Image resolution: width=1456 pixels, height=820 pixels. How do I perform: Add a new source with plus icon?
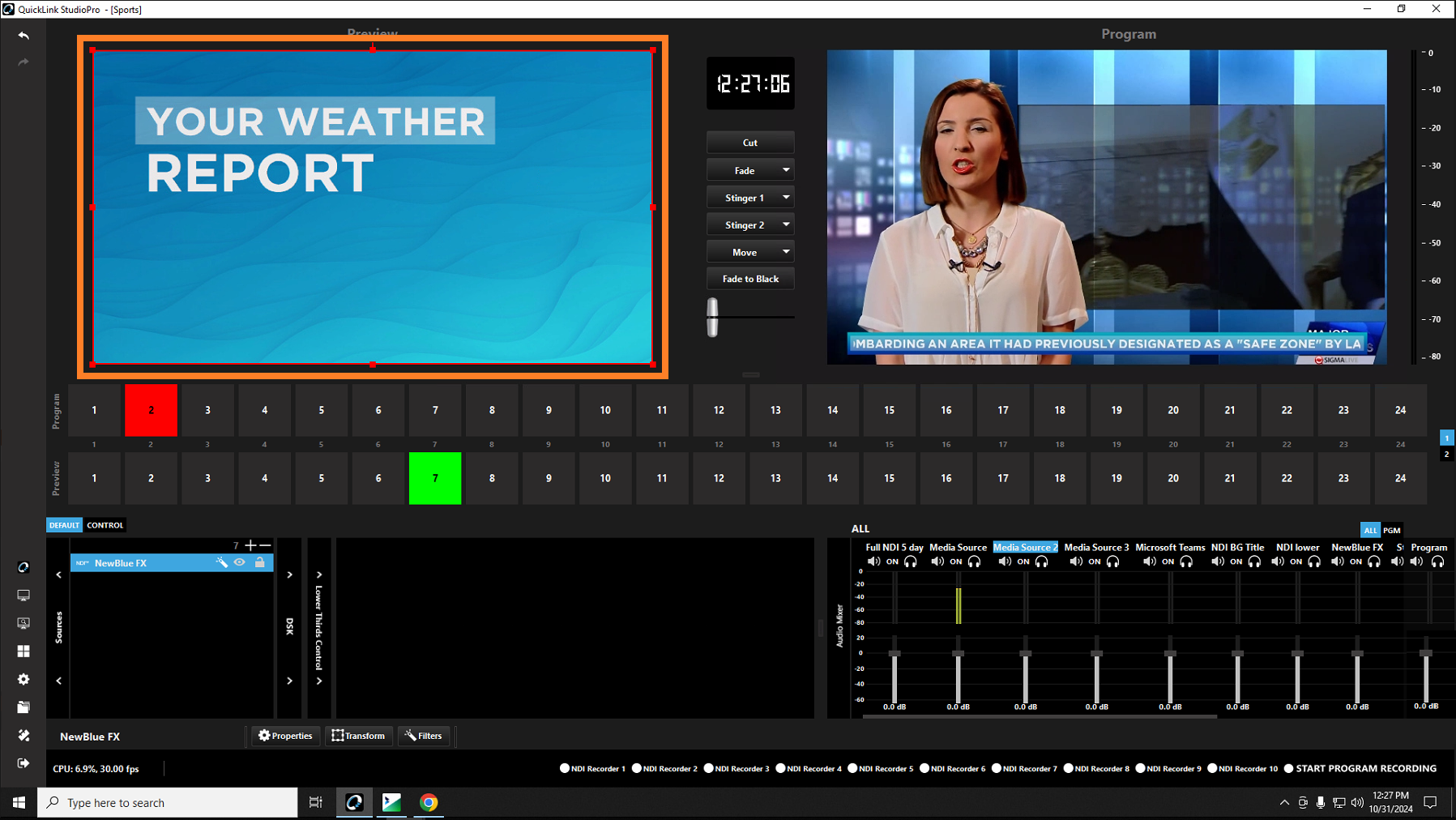[250, 545]
